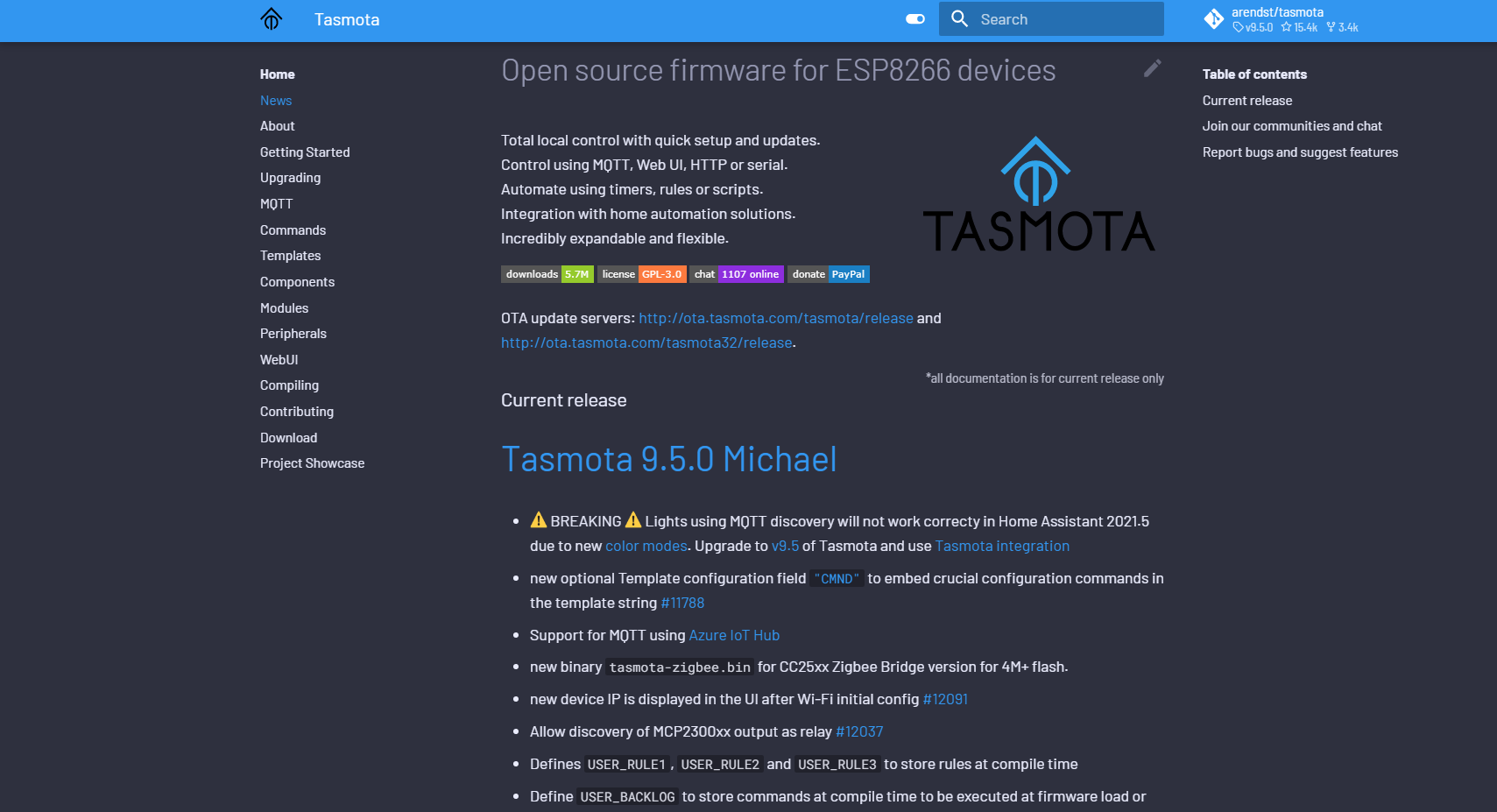1497x812 pixels.
Task: Click the search magnifier icon
Action: (x=960, y=19)
